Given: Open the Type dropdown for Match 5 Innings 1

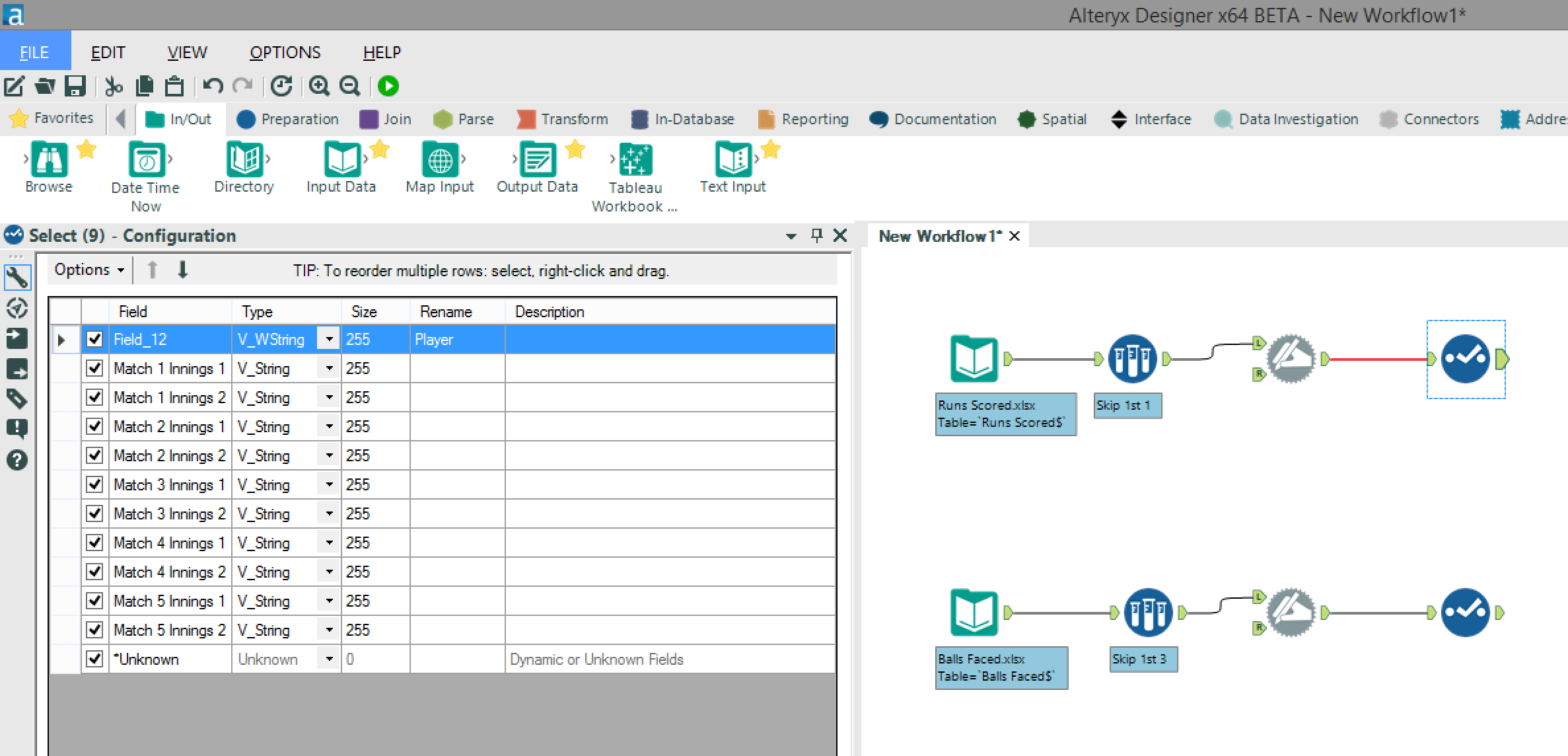Looking at the screenshot, I should [x=329, y=601].
